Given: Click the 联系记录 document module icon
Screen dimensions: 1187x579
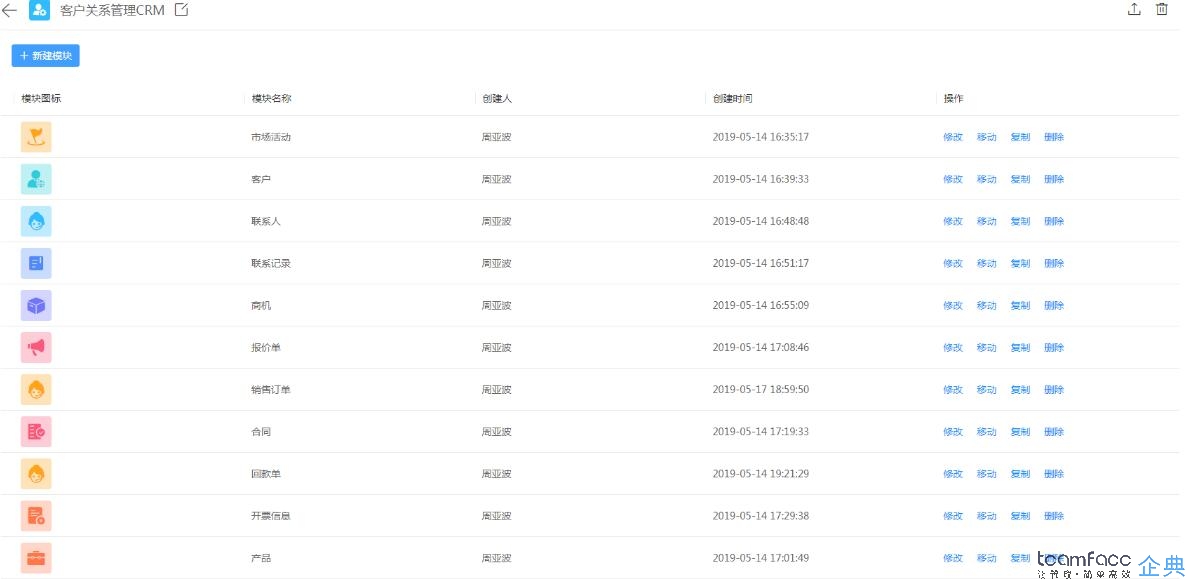Looking at the screenshot, I should pos(36,263).
